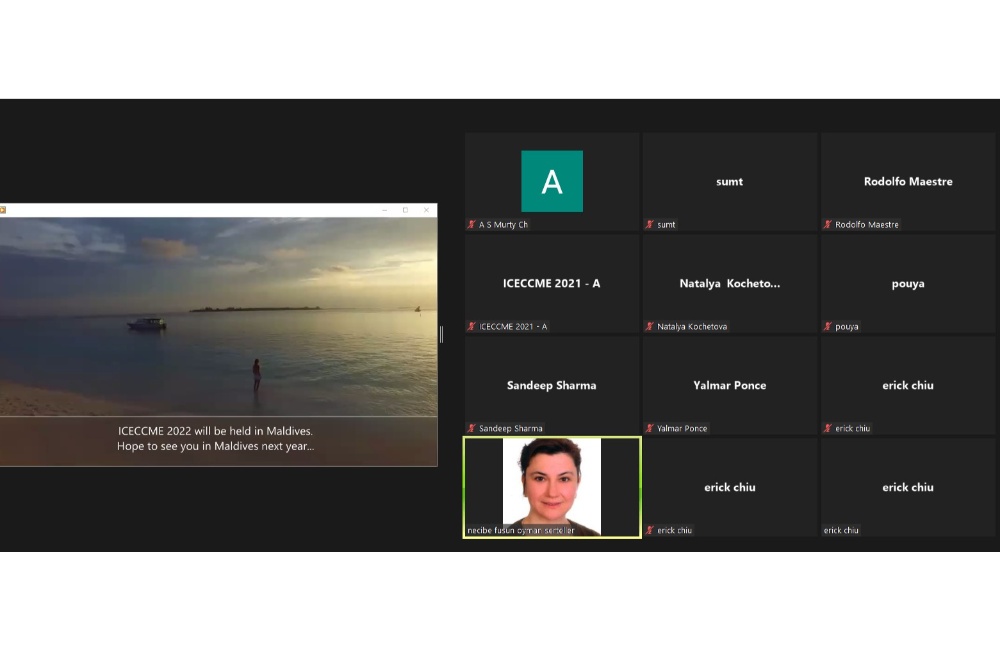Image resolution: width=1000 pixels, height=650 pixels.
Task: Select the large 'Natalya Kocheto...' name tile
Action: pos(730,284)
